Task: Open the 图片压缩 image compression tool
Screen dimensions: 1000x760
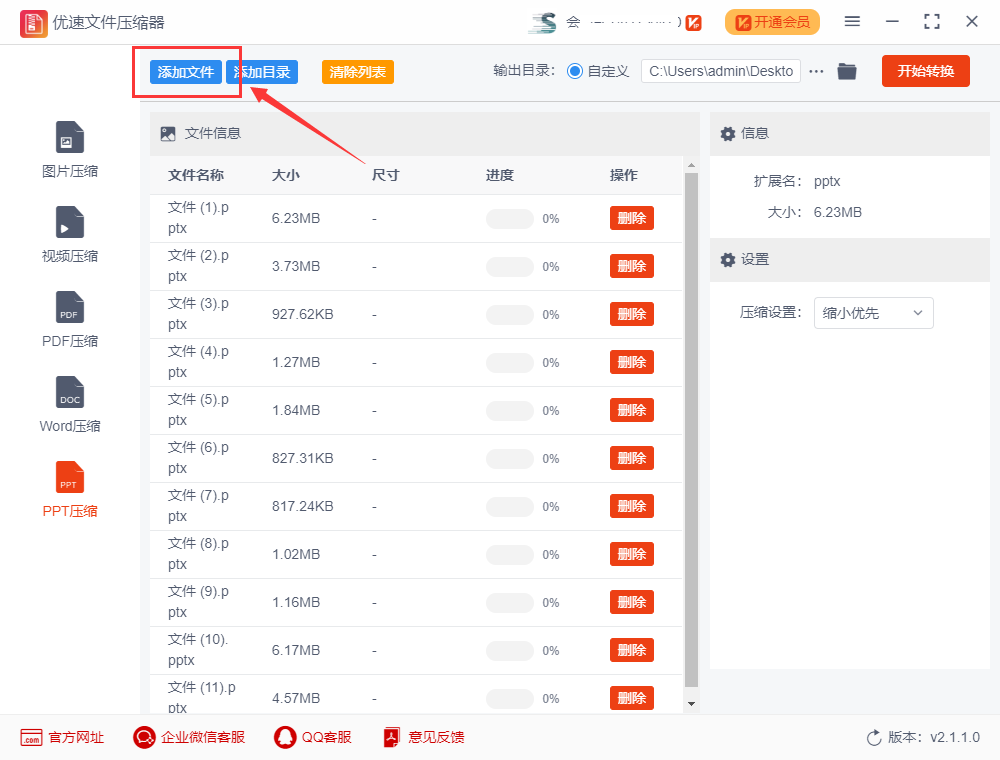Action: pyautogui.click(x=70, y=150)
